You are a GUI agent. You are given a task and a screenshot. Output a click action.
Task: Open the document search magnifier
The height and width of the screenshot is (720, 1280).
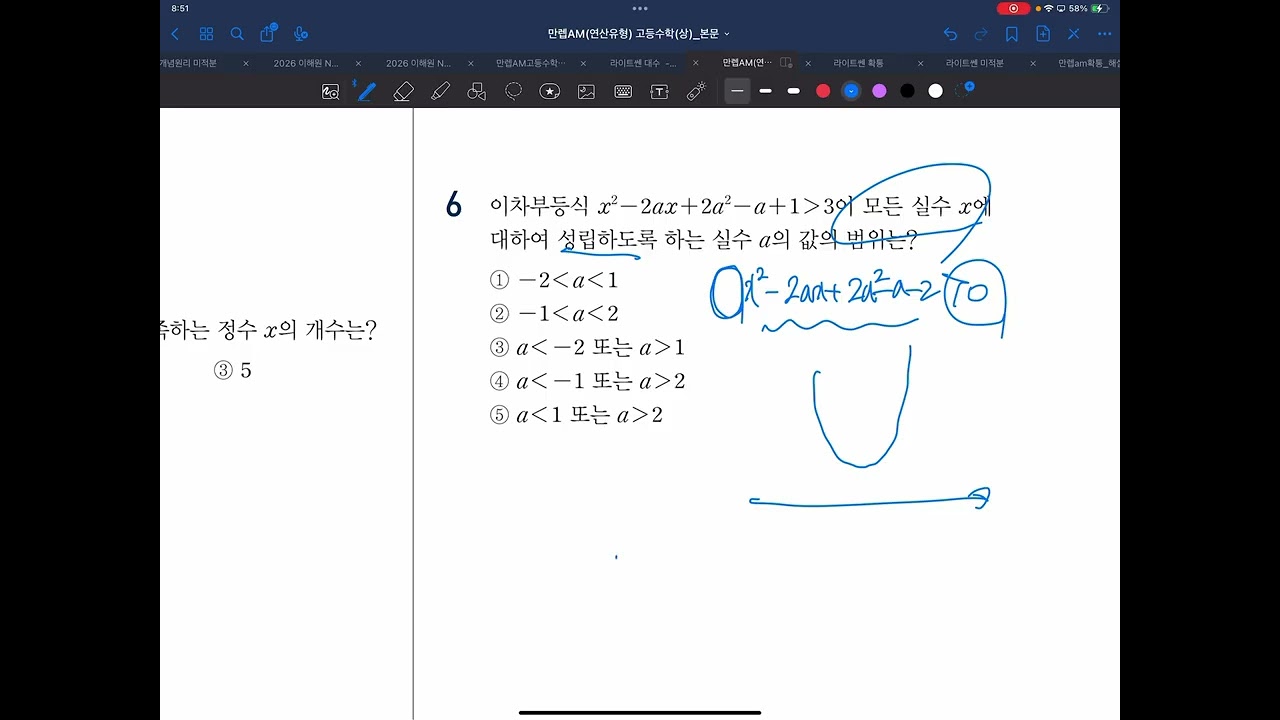pos(237,34)
